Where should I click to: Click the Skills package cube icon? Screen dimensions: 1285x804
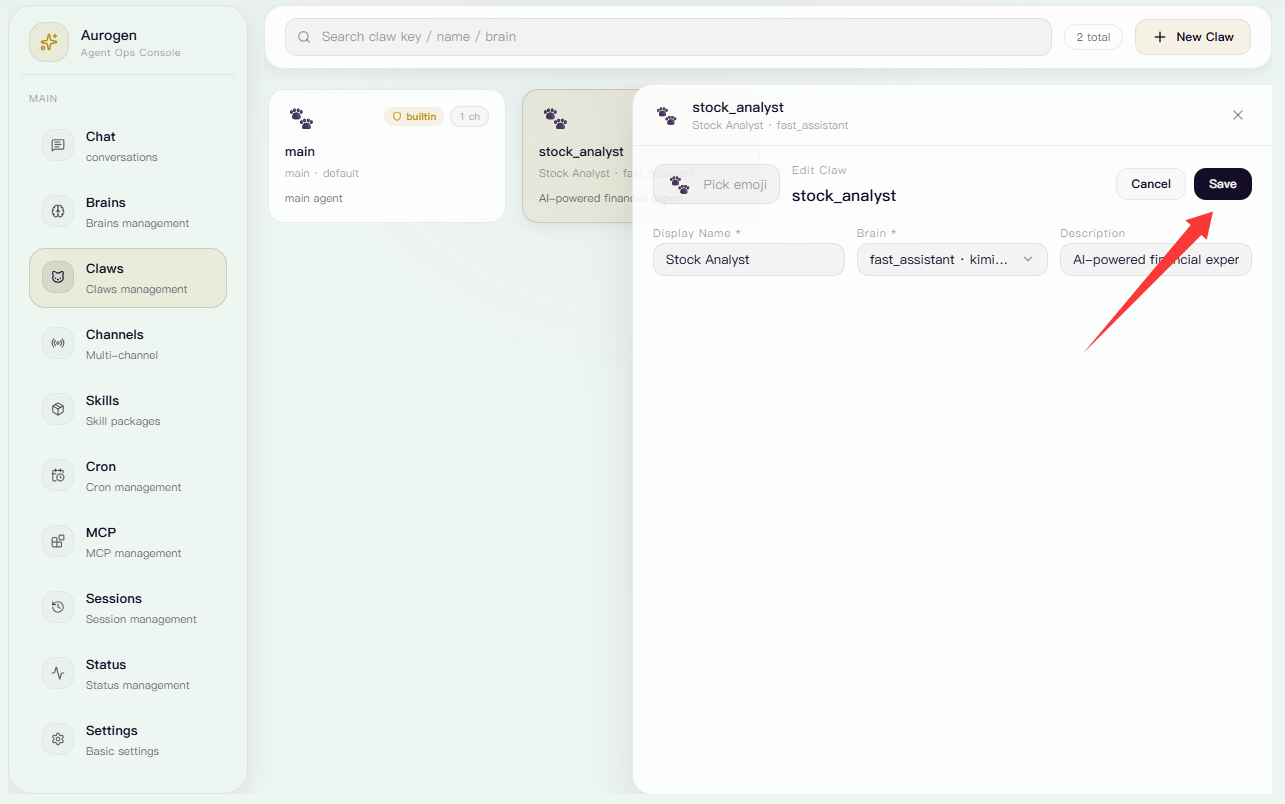coord(58,409)
